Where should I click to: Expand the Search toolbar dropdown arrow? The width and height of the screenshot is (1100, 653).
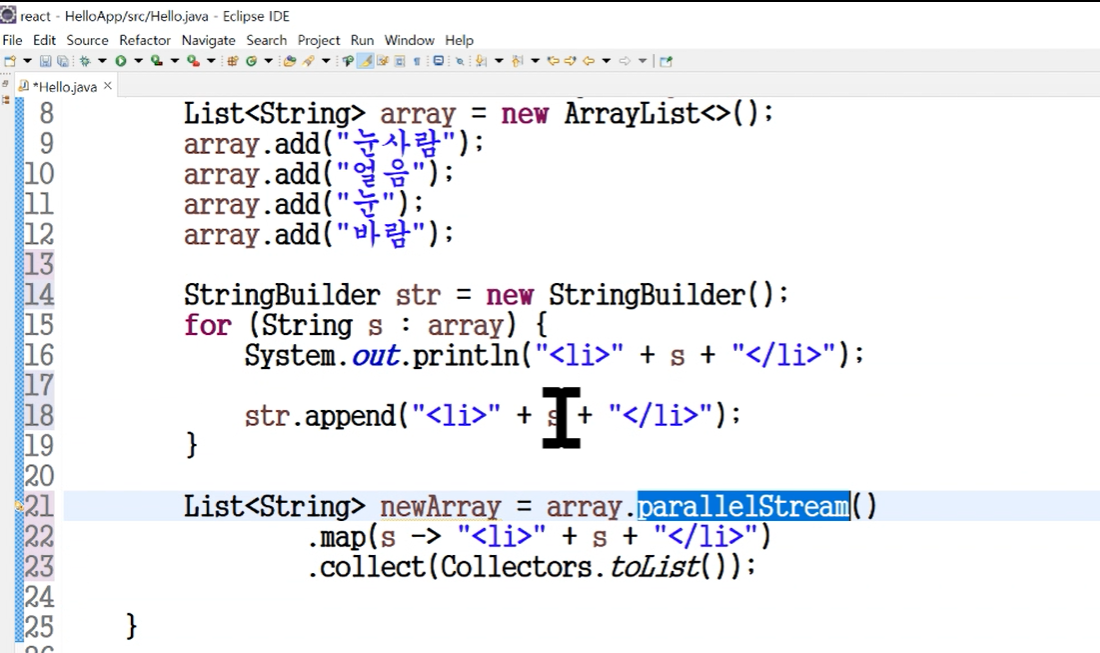pos(326,61)
